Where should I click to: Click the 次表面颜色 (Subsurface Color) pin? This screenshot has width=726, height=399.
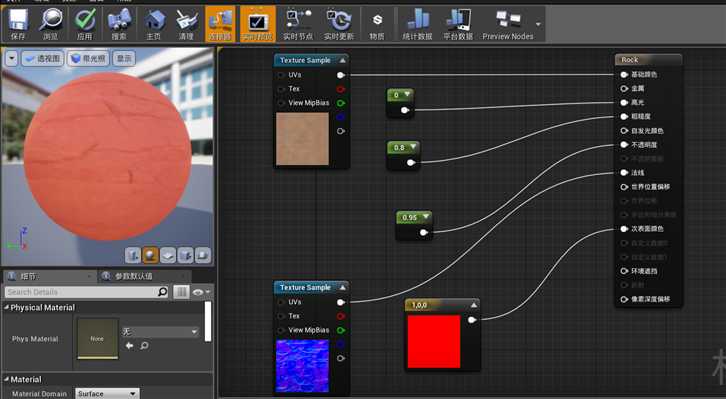point(624,229)
